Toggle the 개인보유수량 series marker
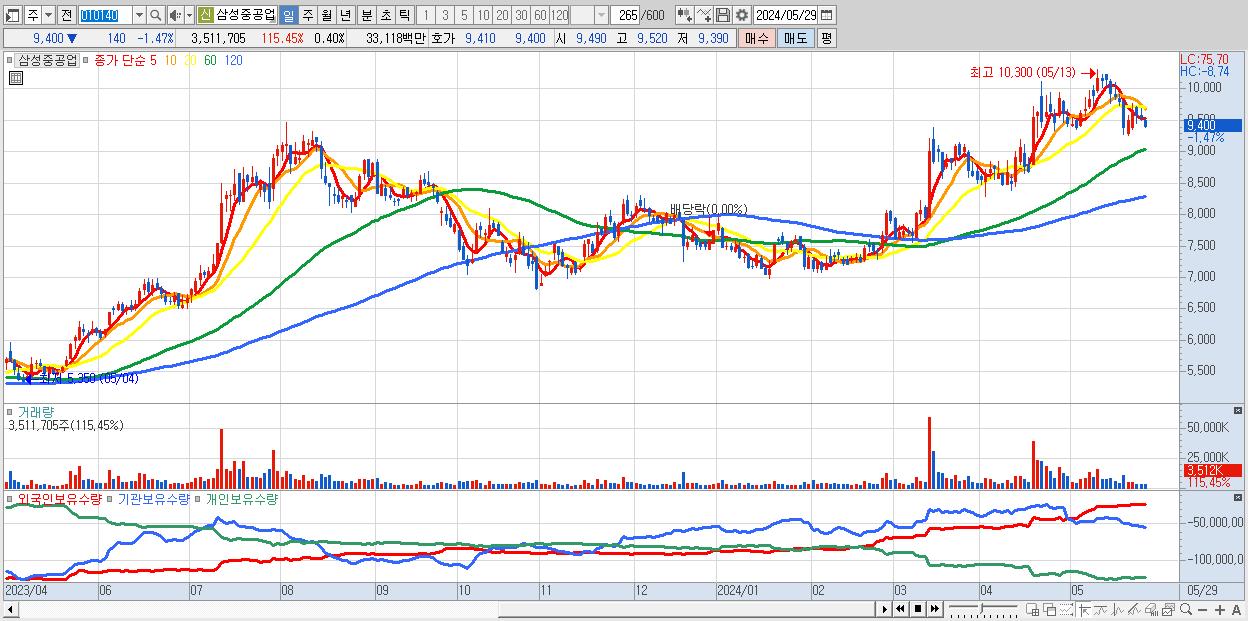 (199, 498)
